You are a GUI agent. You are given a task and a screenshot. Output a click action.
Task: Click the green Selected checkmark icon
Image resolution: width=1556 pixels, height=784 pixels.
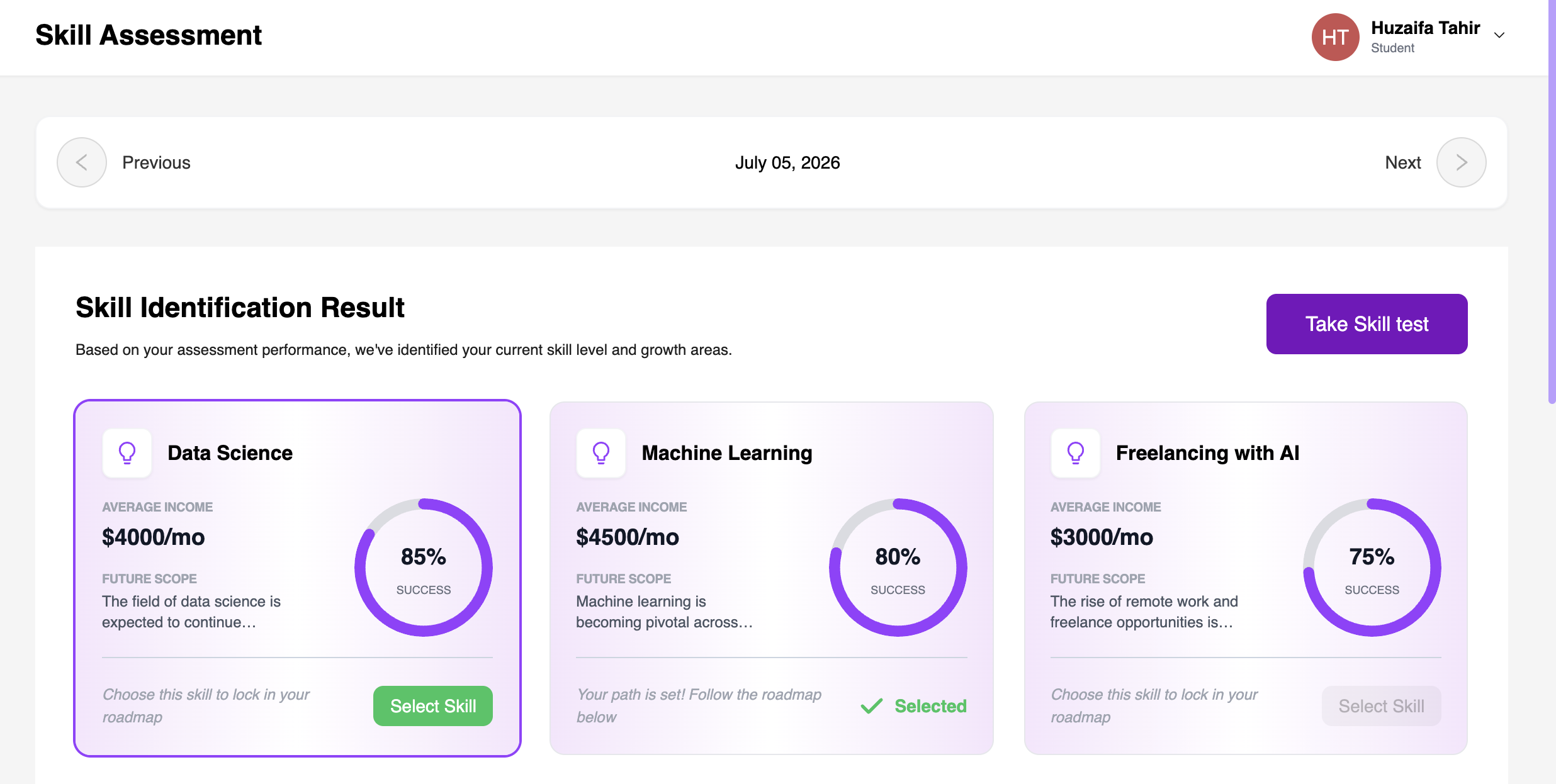click(x=872, y=706)
